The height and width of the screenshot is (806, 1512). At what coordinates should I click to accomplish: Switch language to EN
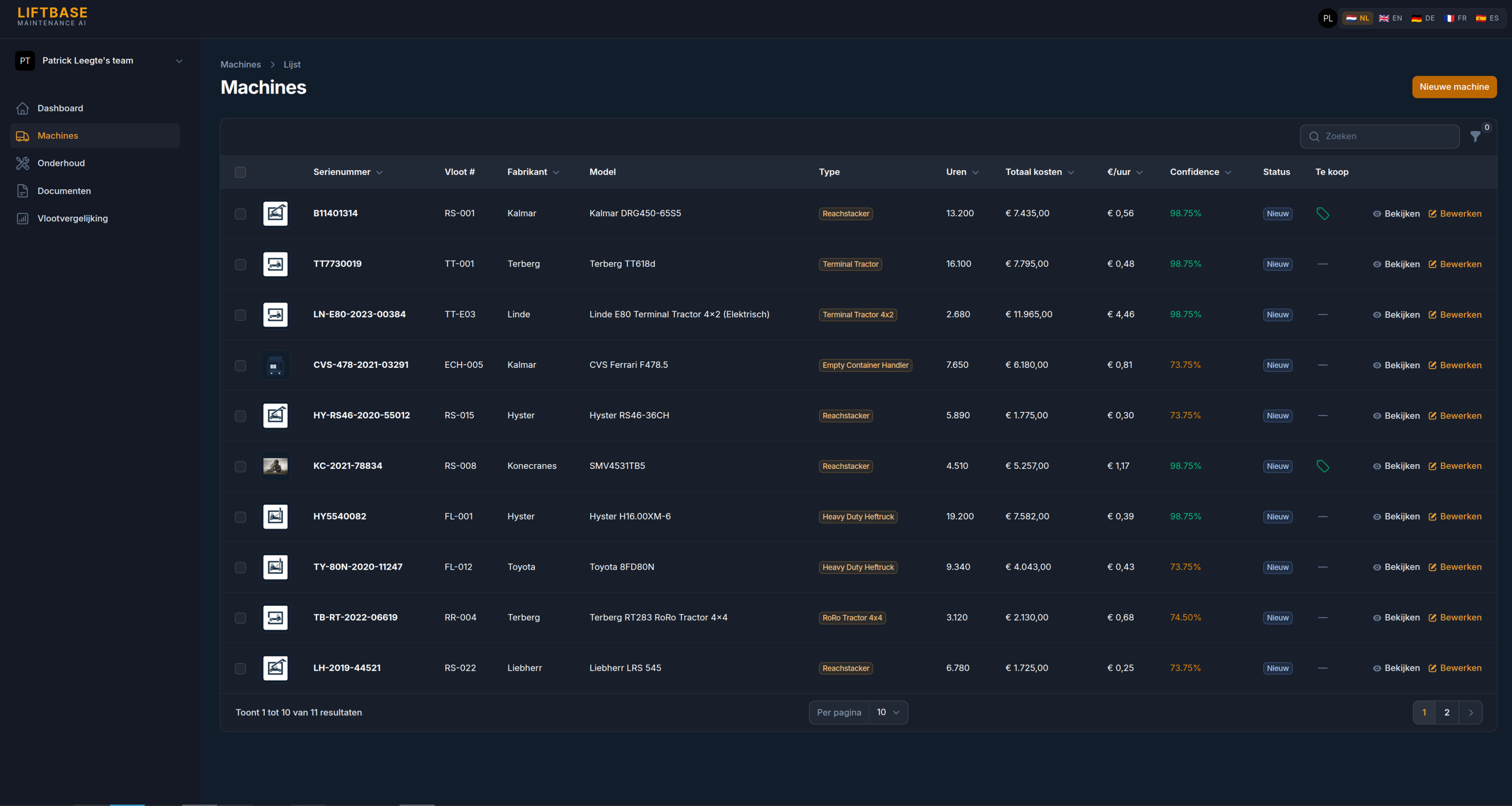[x=1390, y=18]
